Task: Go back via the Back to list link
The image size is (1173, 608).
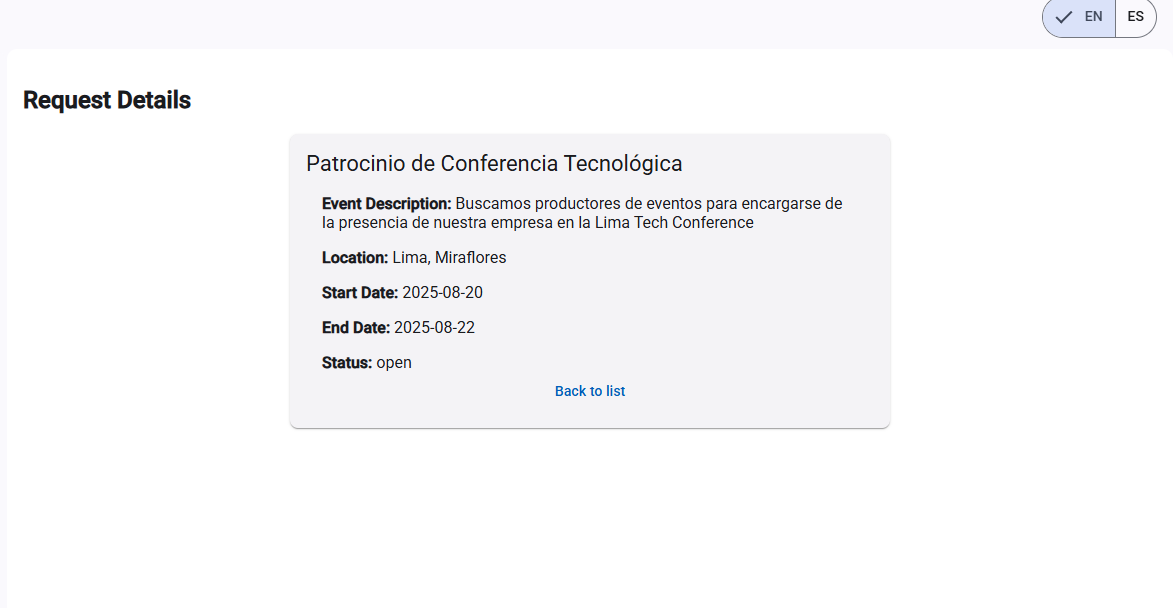Action: point(589,391)
